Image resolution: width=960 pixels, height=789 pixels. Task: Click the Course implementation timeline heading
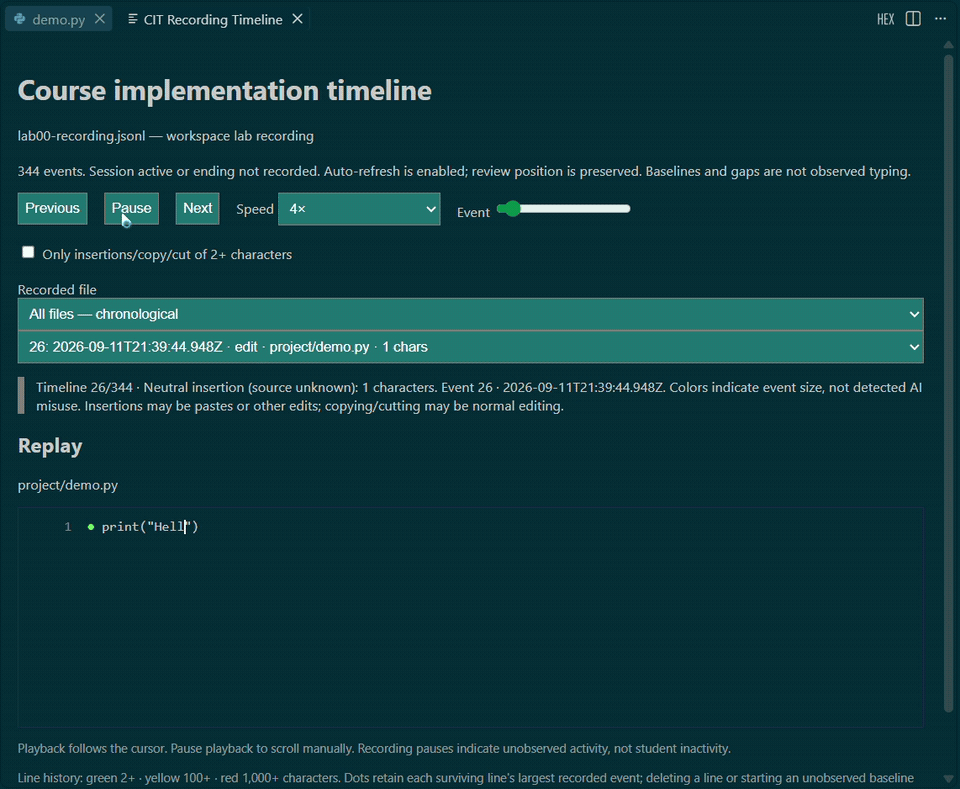[x=225, y=91]
